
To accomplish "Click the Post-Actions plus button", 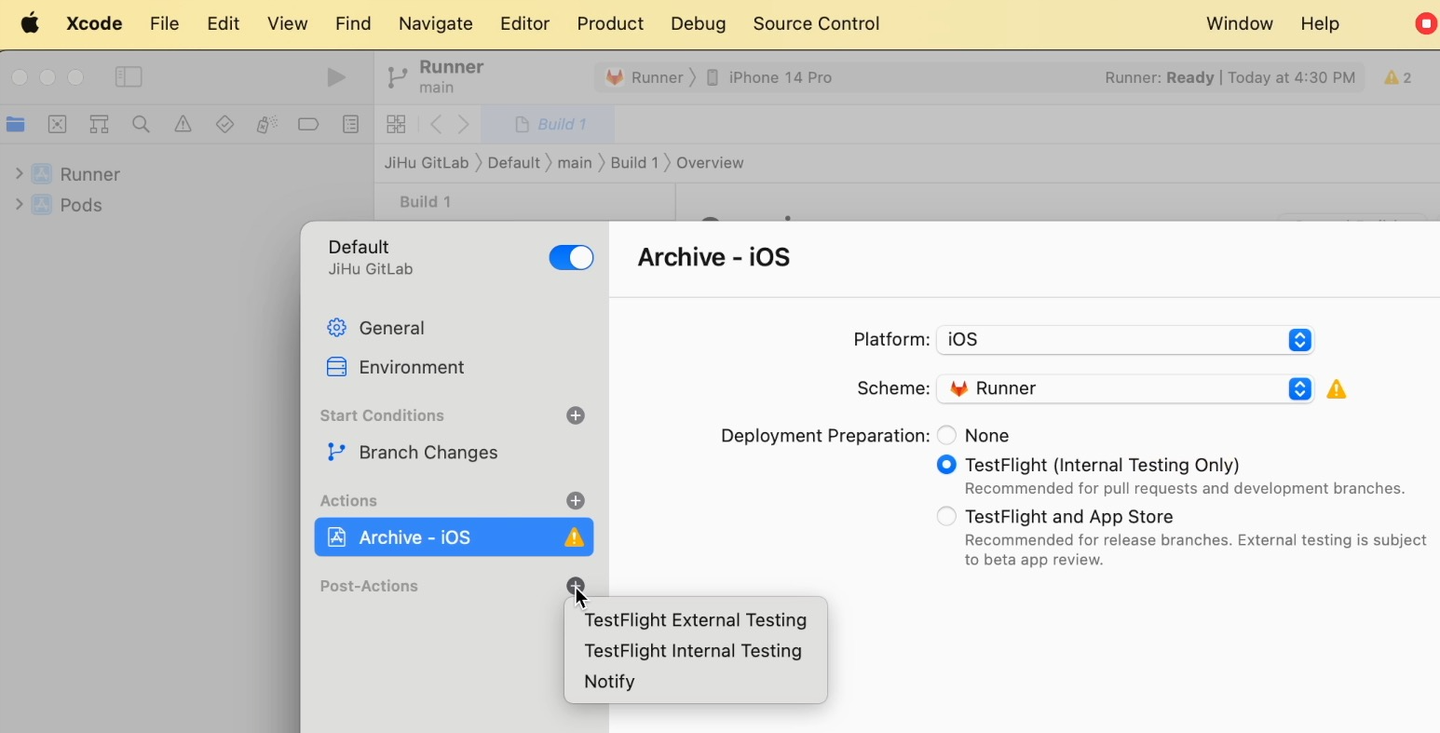I will [575, 586].
